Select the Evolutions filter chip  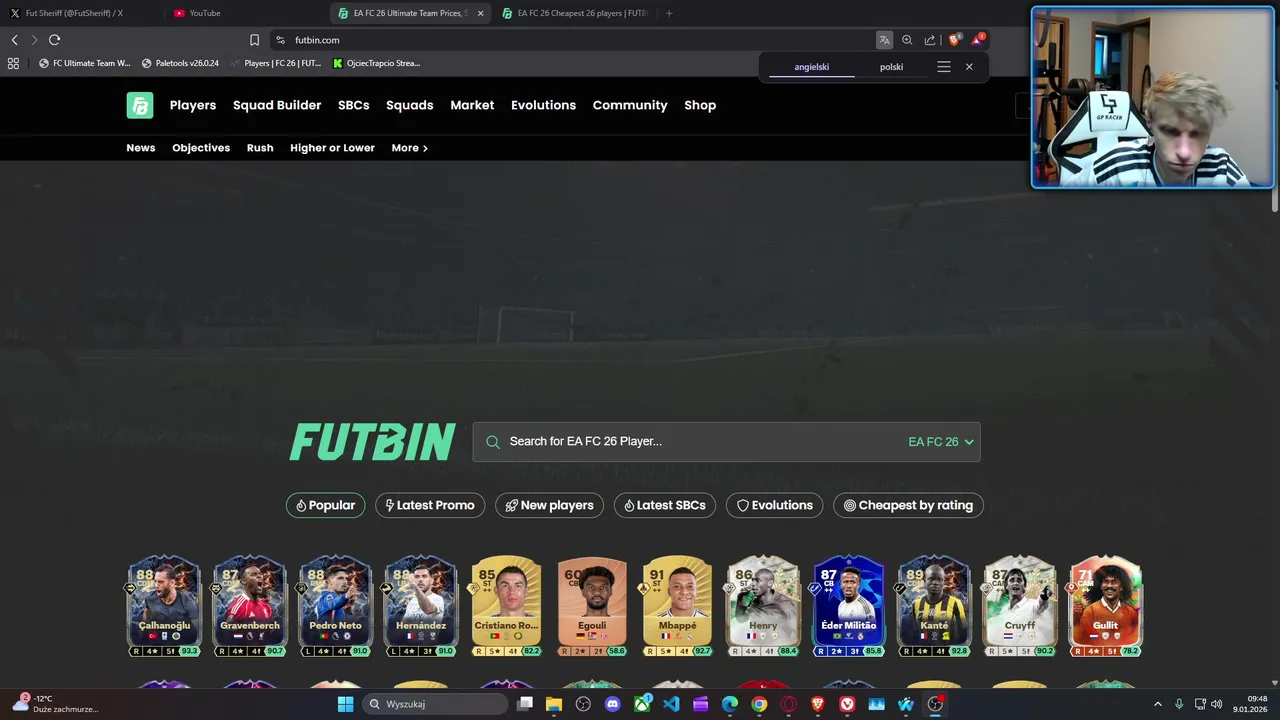pyautogui.click(x=775, y=505)
